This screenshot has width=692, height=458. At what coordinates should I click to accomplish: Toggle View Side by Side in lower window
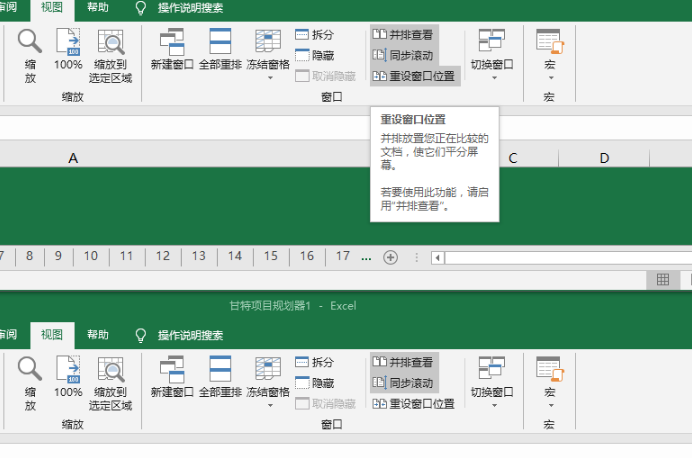(402, 362)
